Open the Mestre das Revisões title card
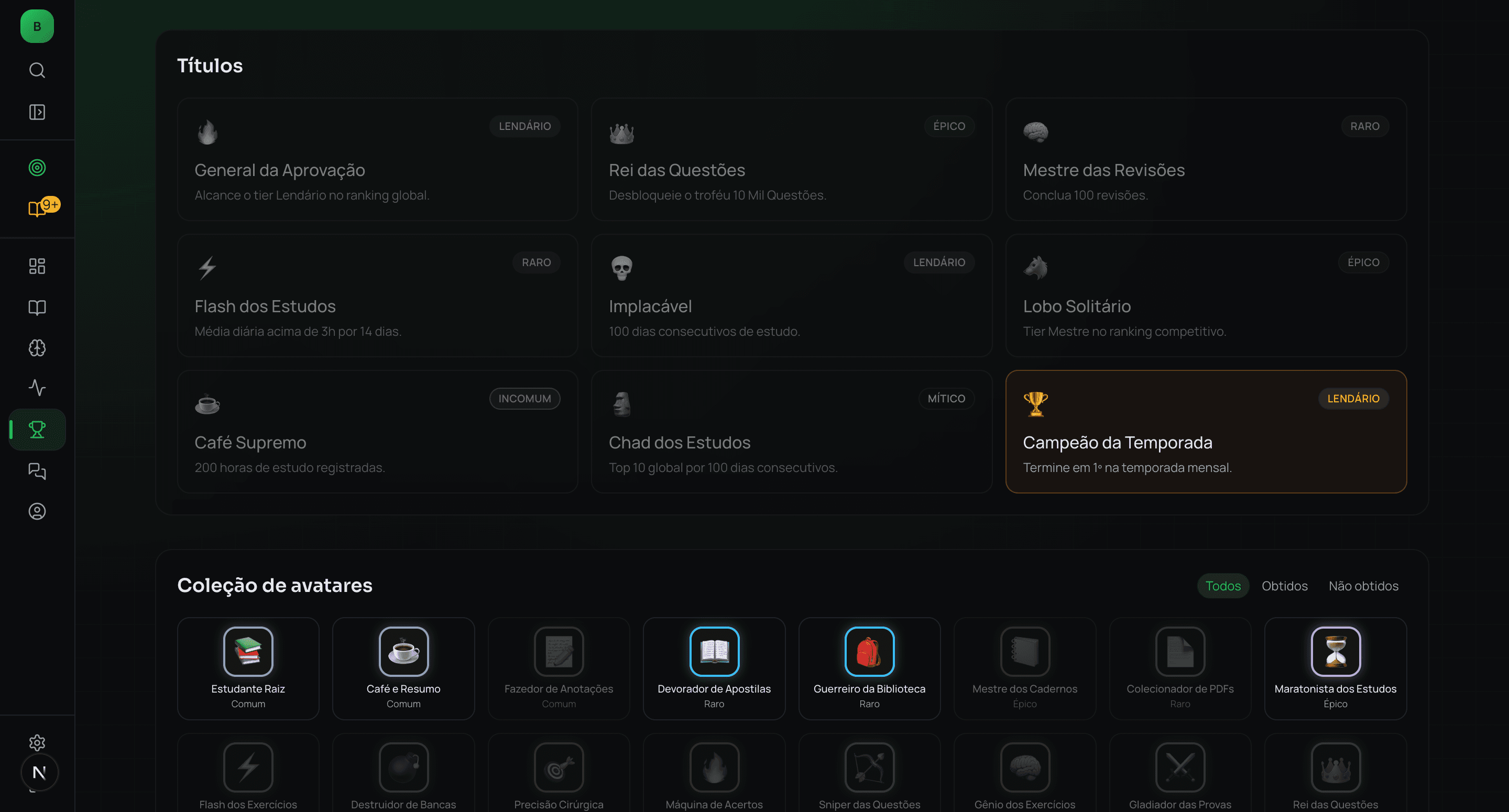The width and height of the screenshot is (1509, 812). [x=1206, y=159]
